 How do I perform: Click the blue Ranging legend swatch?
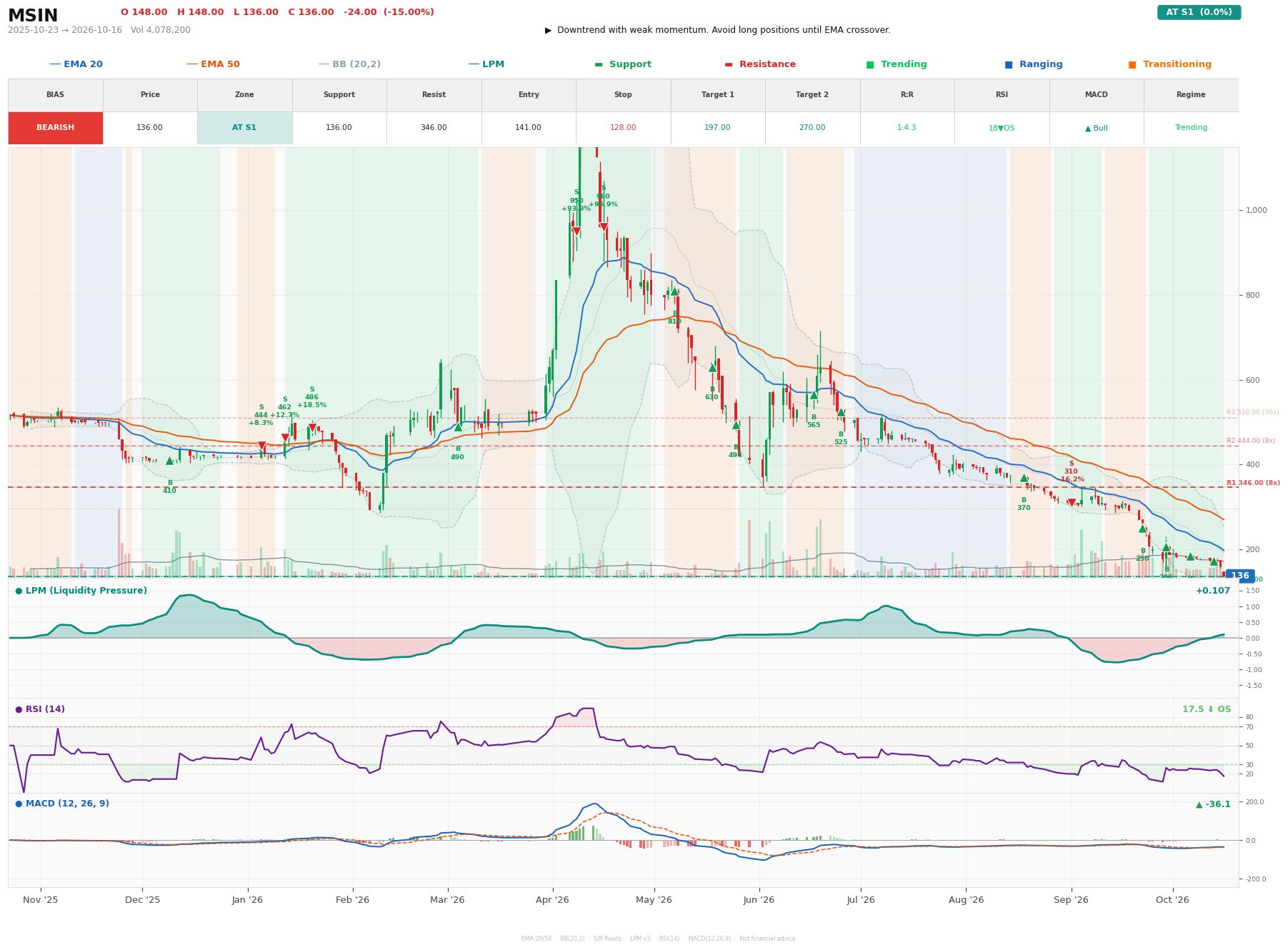tap(1009, 64)
